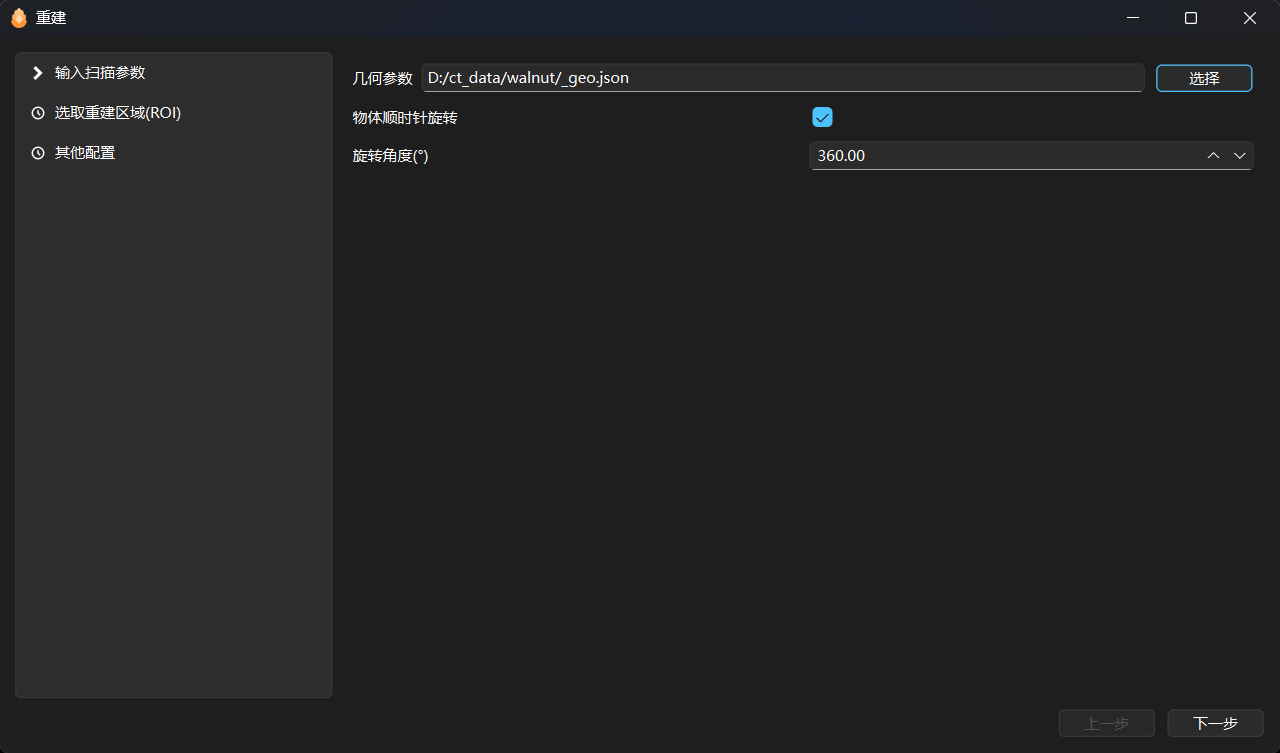Switch to the 其他配置 step

pyautogui.click(x=85, y=153)
